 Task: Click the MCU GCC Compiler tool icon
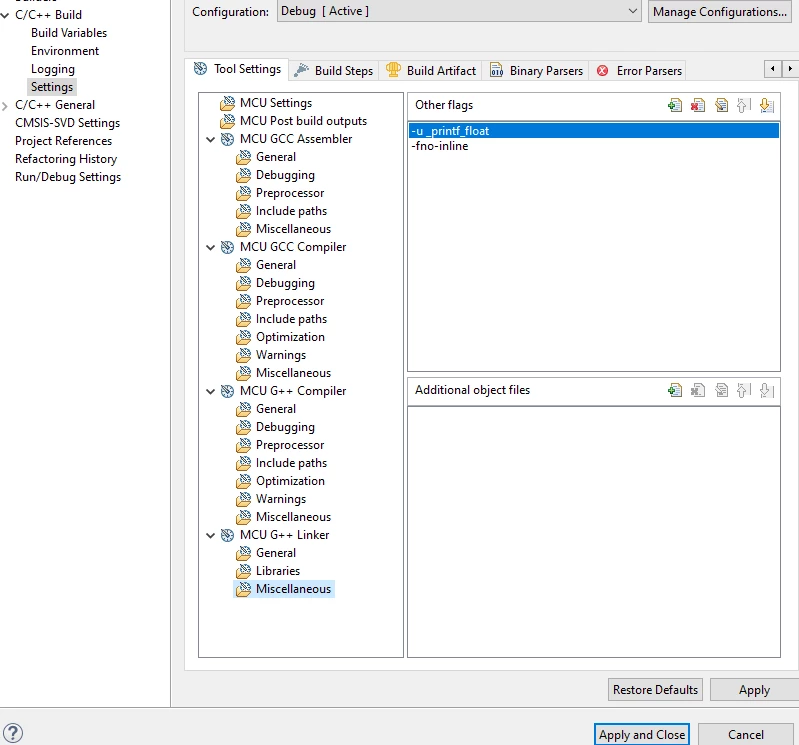[227, 247]
